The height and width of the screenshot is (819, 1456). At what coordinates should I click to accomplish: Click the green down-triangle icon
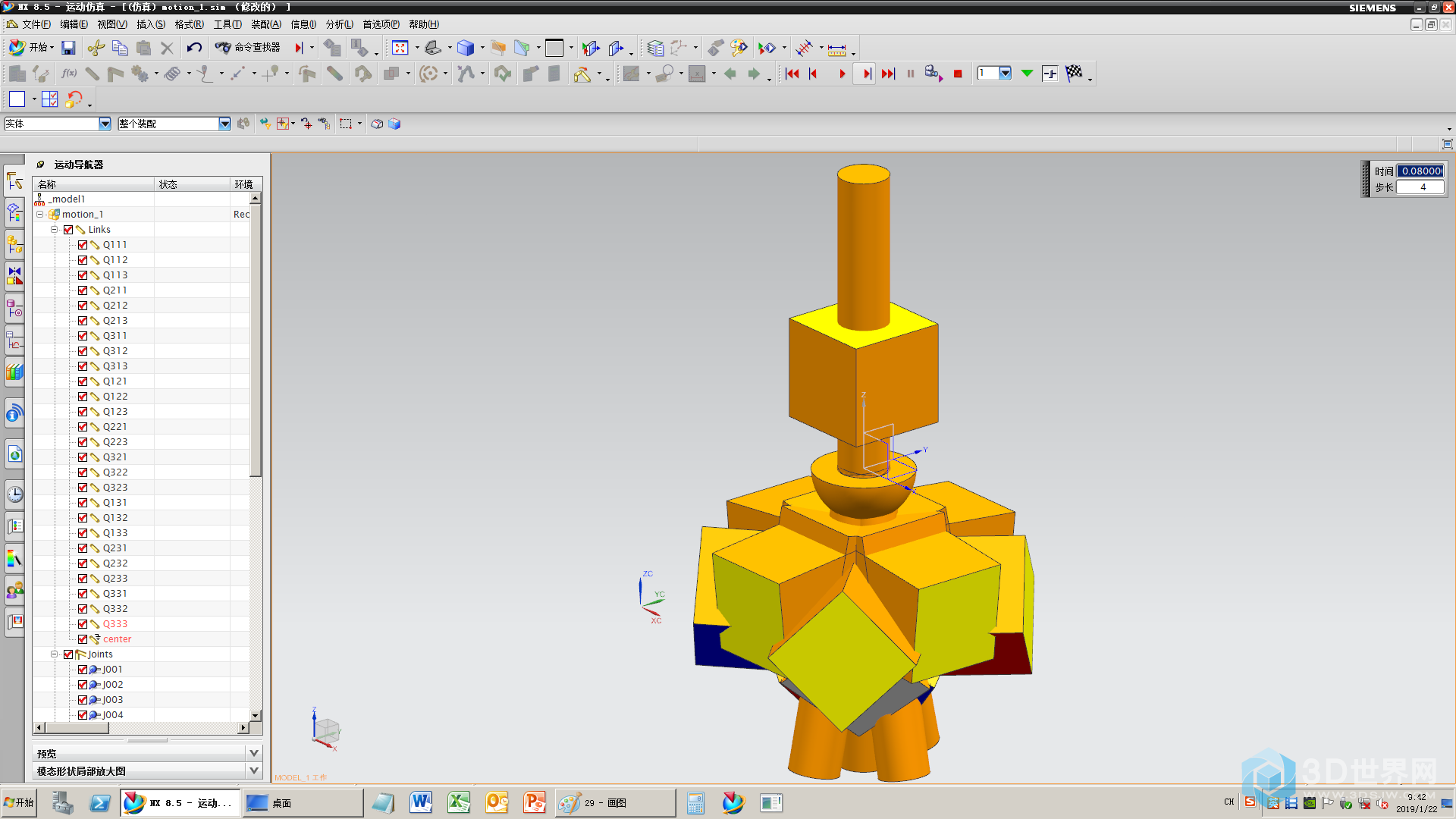[x=1027, y=73]
